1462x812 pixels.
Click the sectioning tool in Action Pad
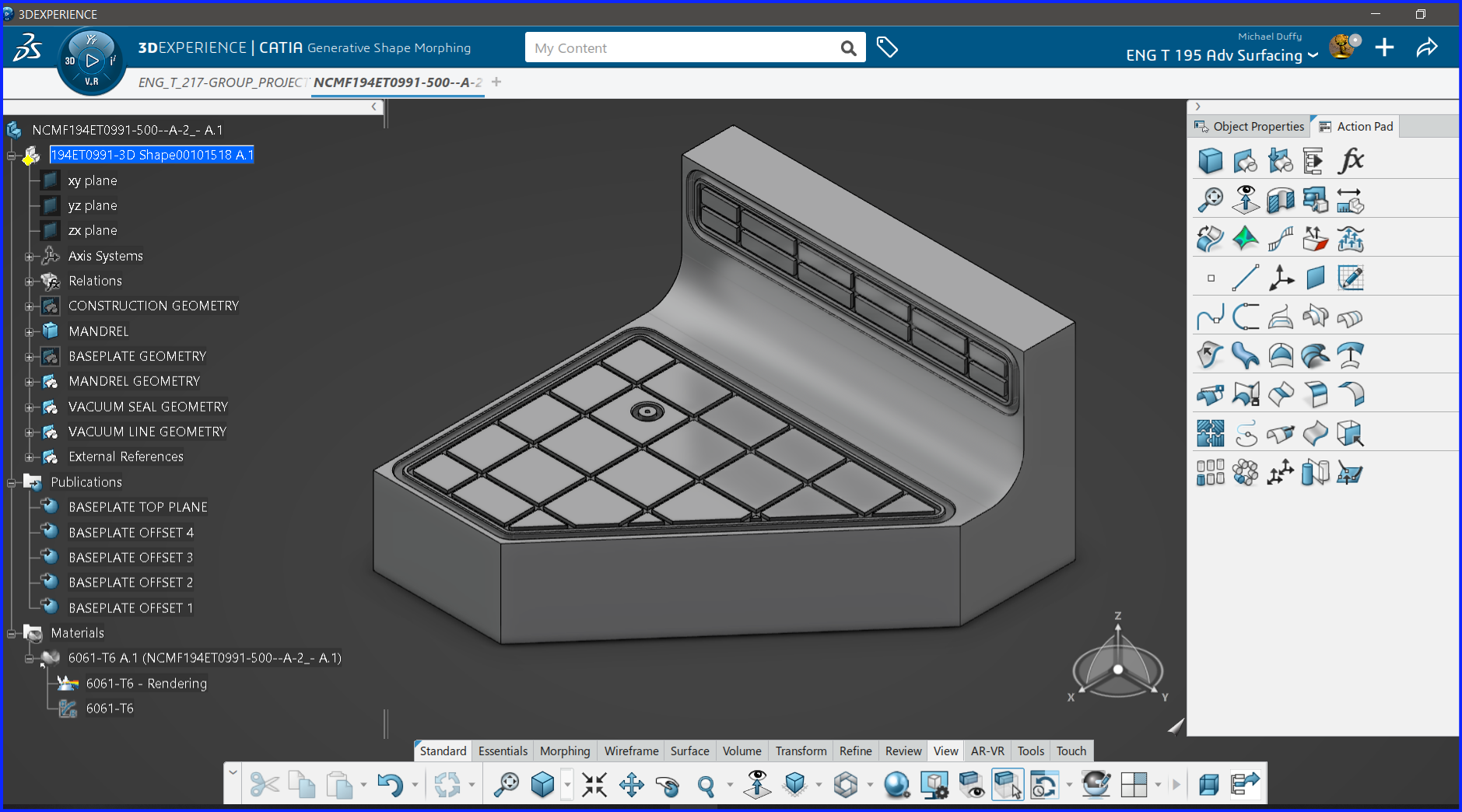click(x=1280, y=200)
